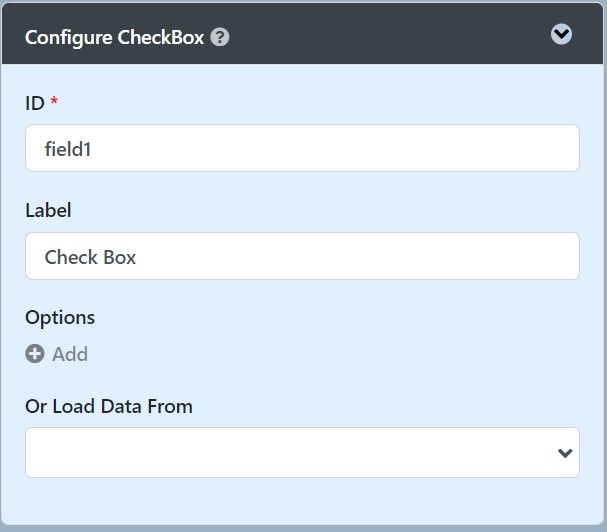
Task: Click the red required asterisk
Action: point(54,102)
